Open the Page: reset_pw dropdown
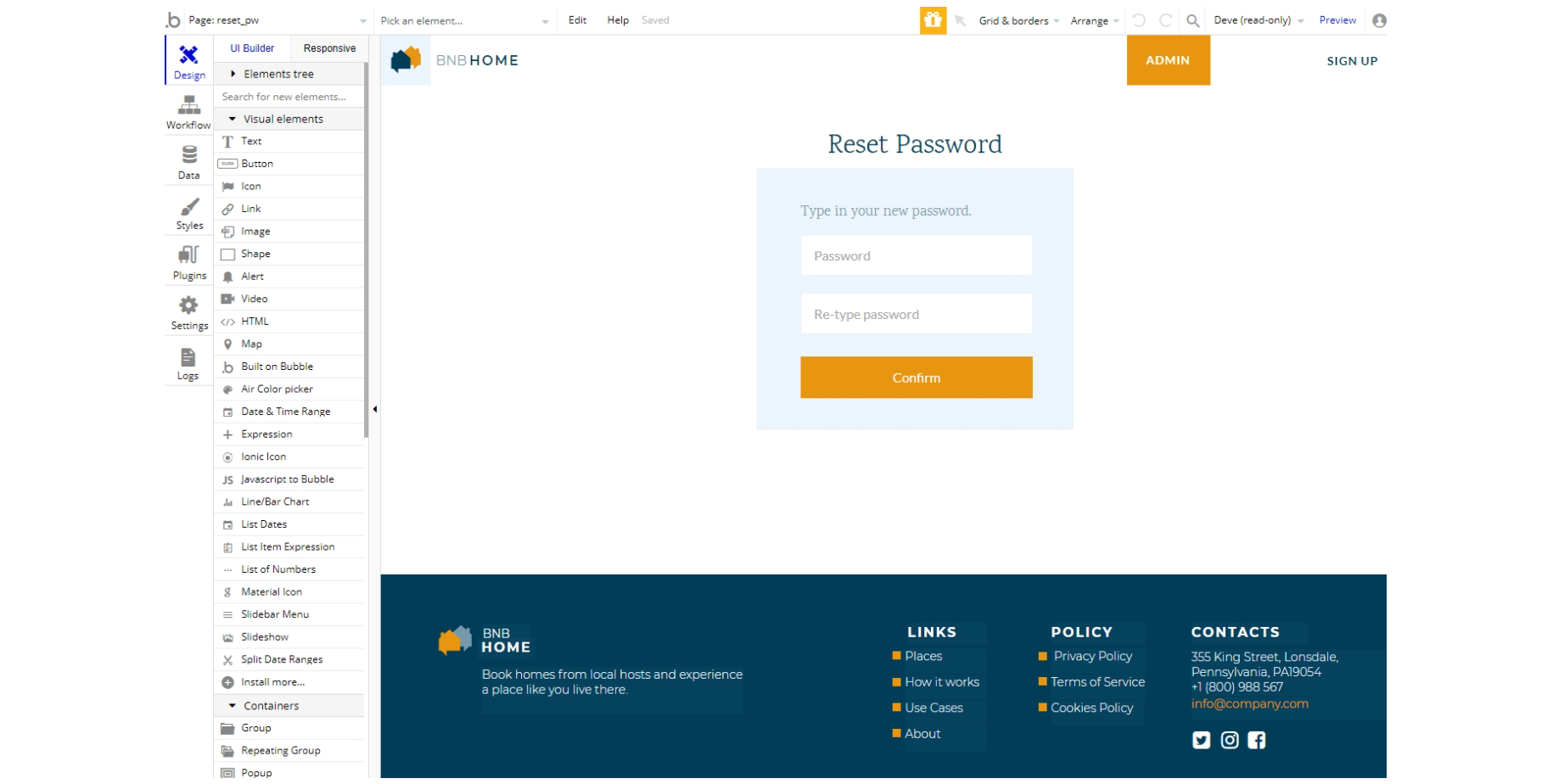The width and height of the screenshot is (1553, 784). (278, 20)
